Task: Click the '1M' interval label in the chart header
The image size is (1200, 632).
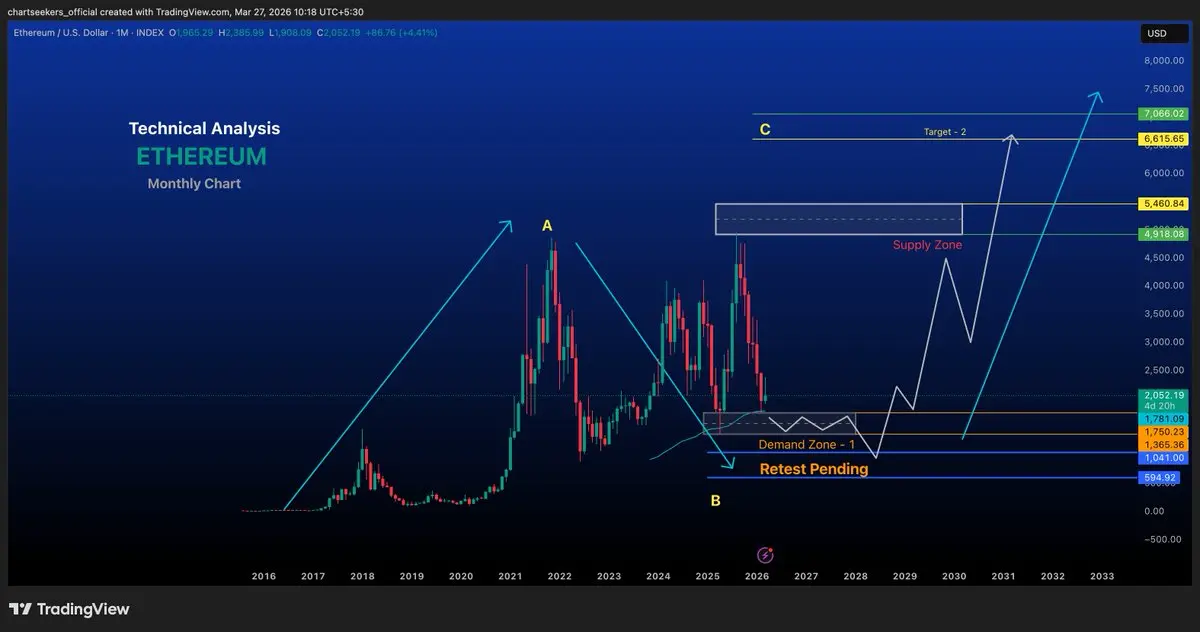Action: click(x=120, y=33)
